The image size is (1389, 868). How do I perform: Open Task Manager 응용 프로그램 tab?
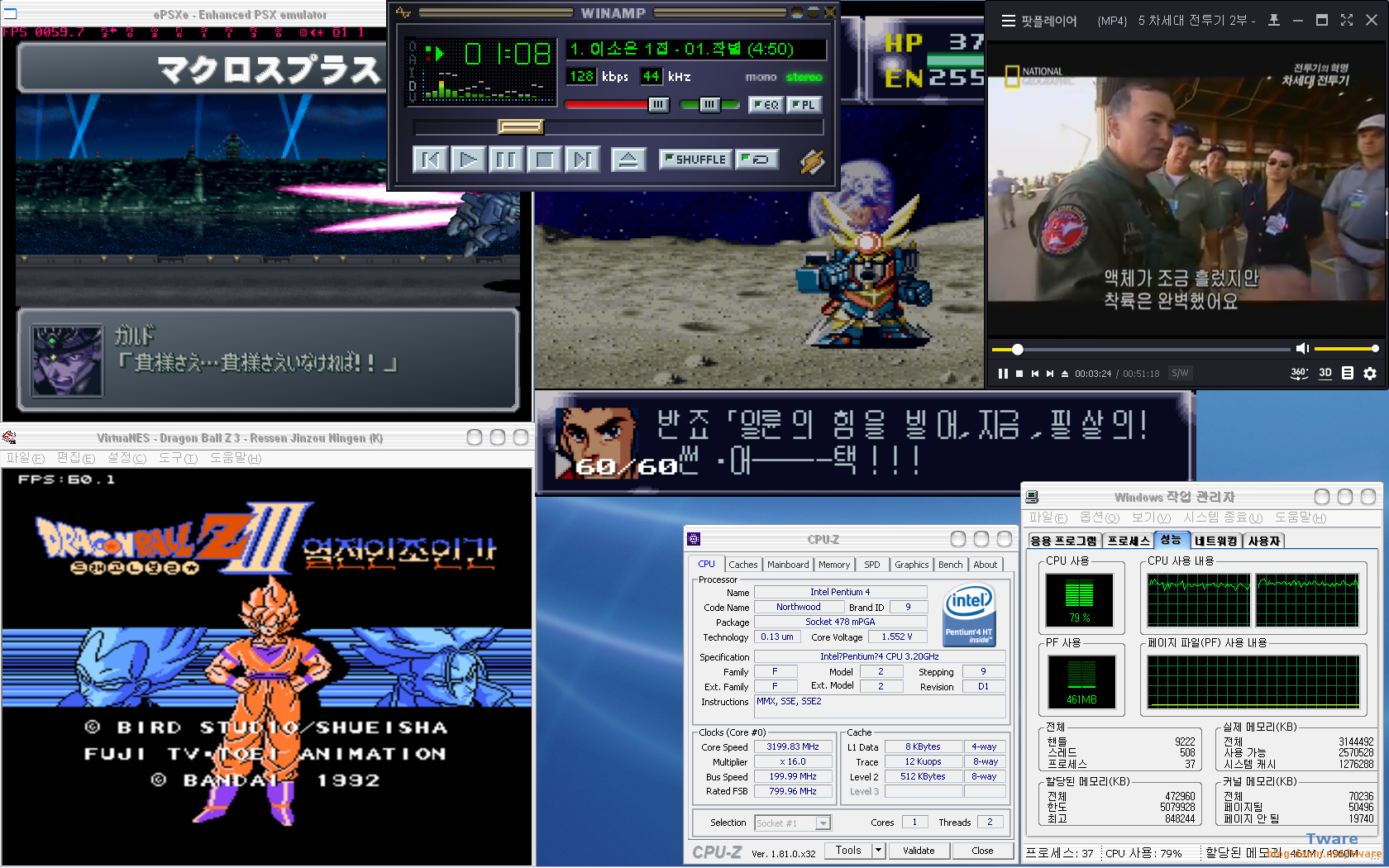(1063, 541)
